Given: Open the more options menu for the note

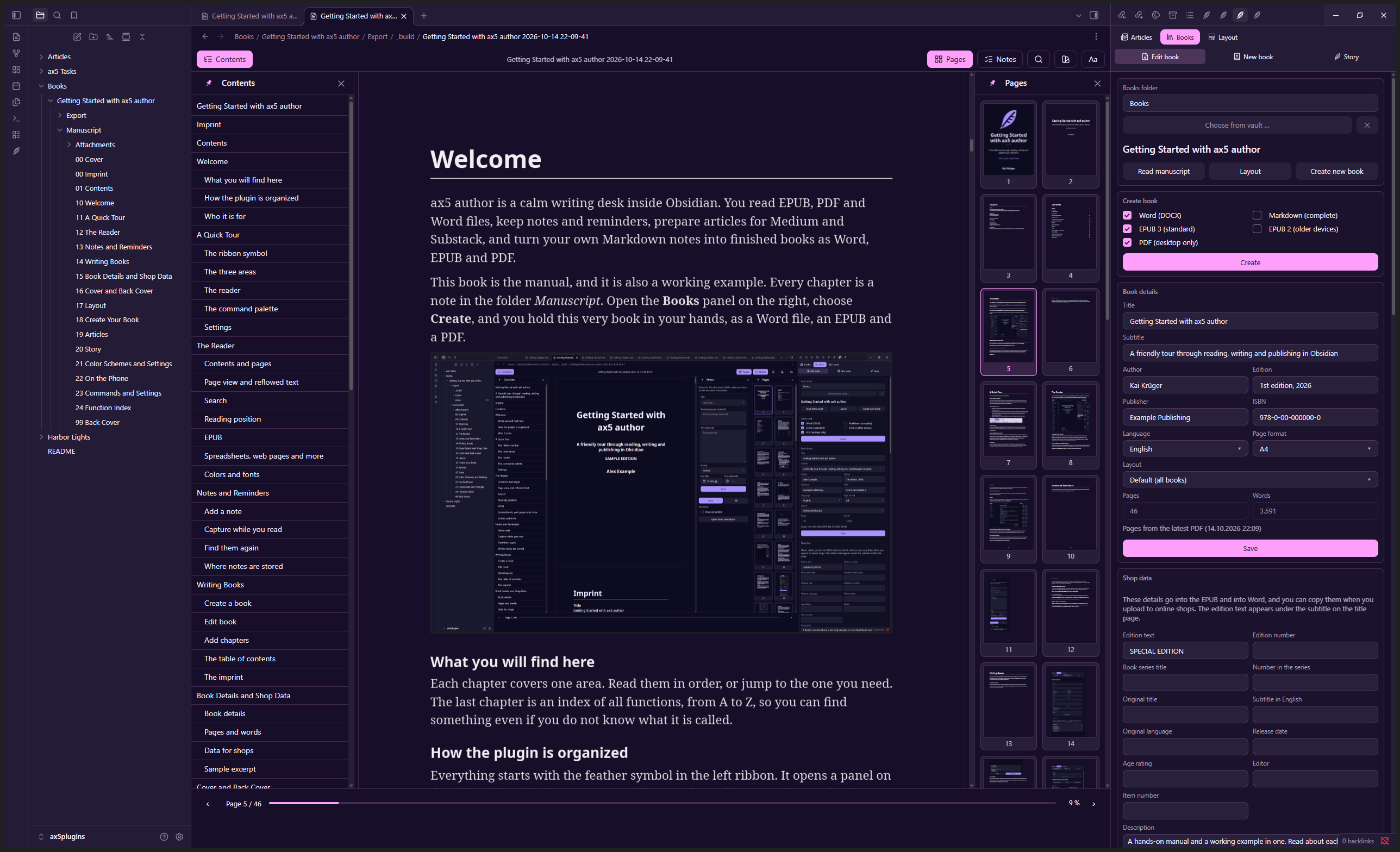Looking at the screenshot, I should tap(1096, 36).
